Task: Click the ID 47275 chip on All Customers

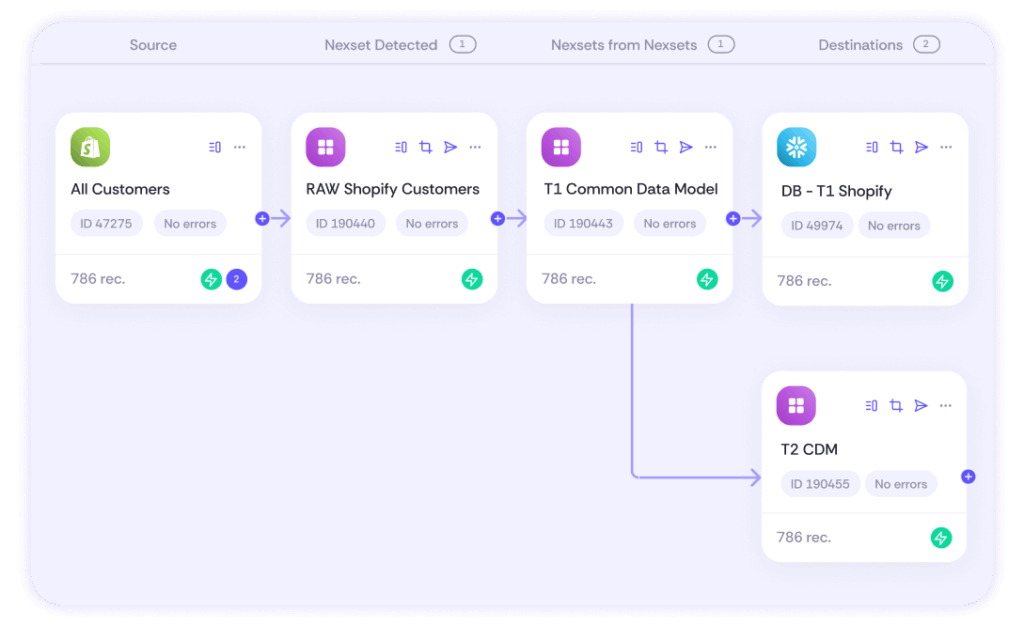Action: coord(106,223)
